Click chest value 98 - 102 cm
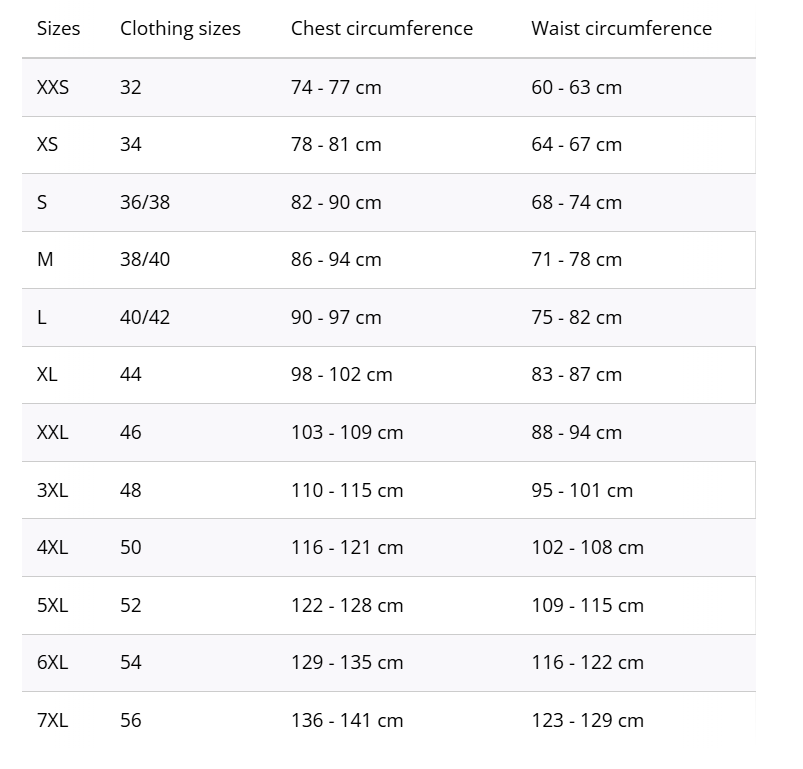 point(341,374)
